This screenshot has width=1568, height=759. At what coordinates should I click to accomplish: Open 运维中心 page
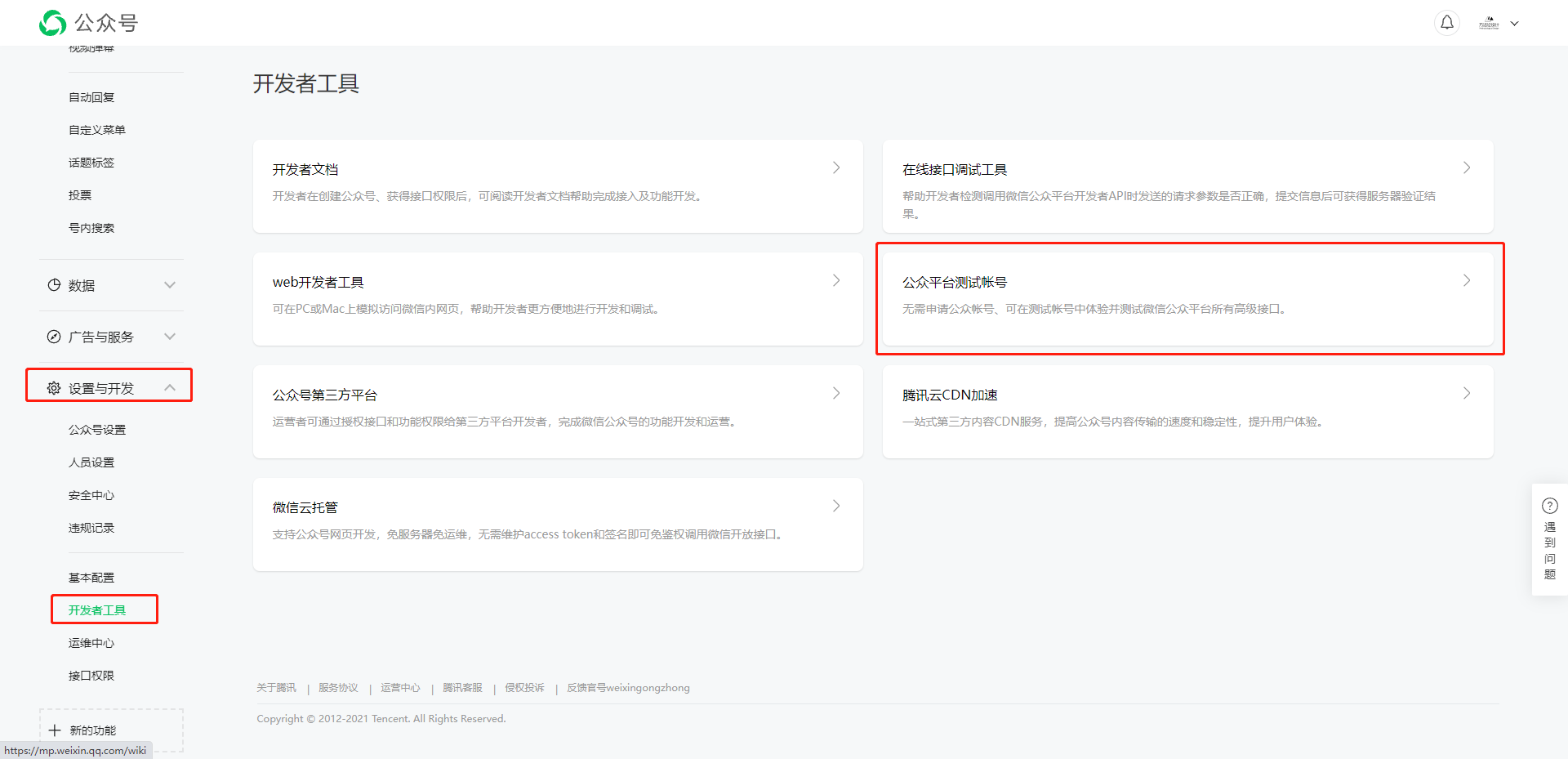91,643
